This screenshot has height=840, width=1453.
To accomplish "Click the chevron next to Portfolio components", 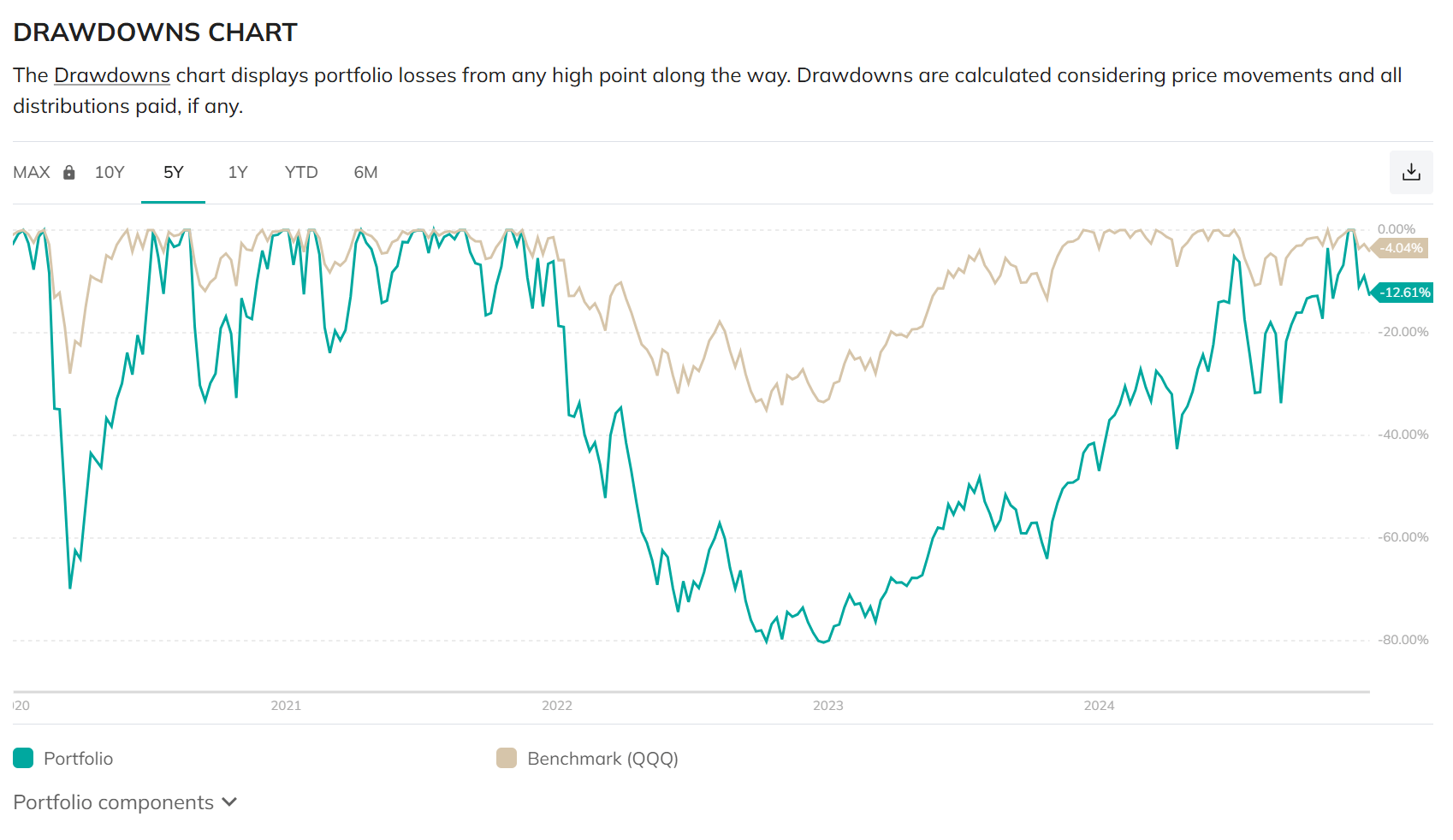I will coord(228,802).
